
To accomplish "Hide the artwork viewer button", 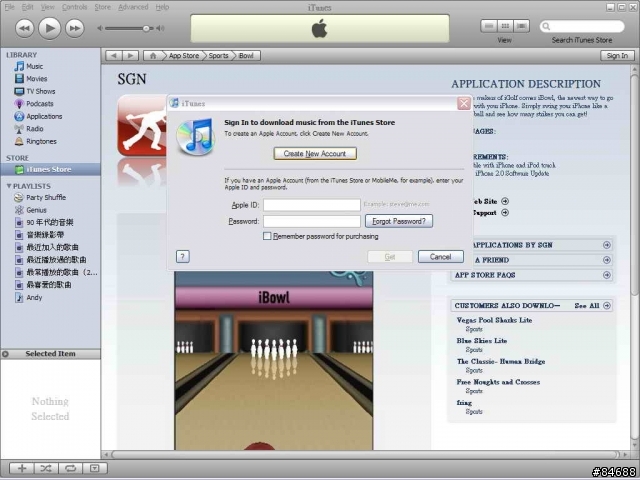I will (x=95, y=468).
